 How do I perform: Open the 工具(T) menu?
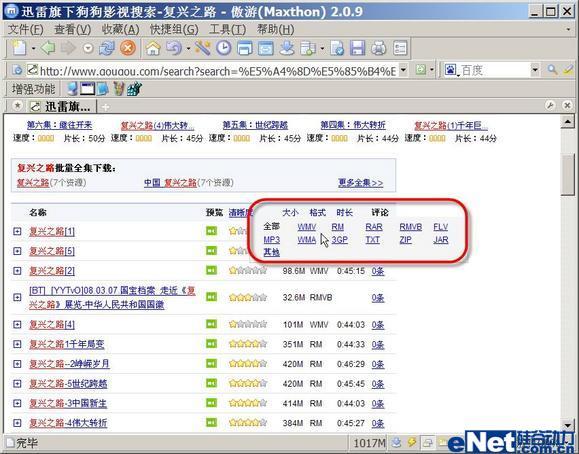pyautogui.click(x=227, y=29)
